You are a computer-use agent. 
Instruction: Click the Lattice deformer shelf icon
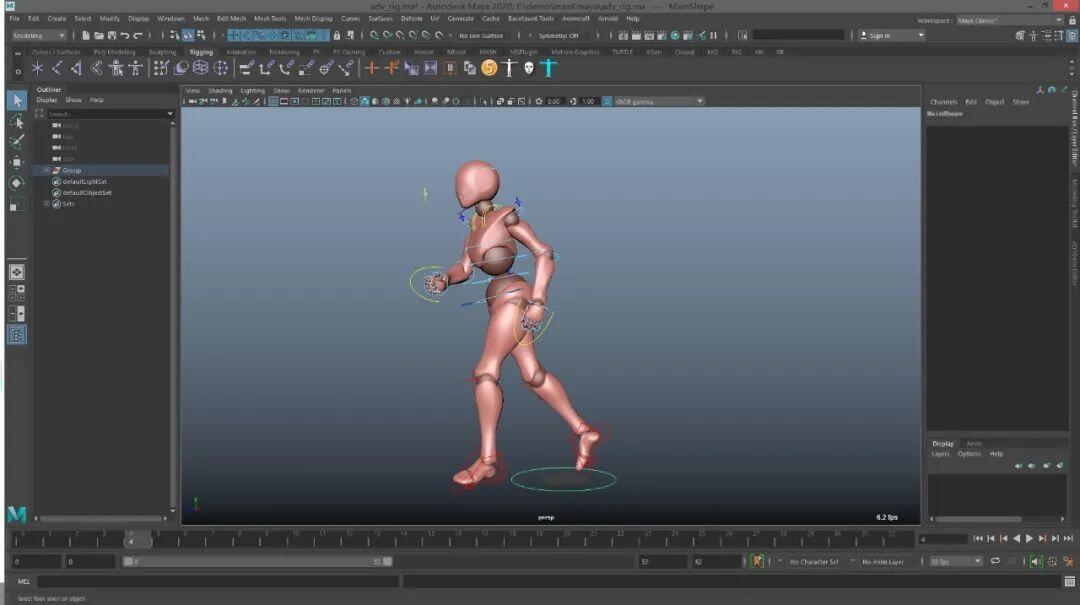coord(200,68)
